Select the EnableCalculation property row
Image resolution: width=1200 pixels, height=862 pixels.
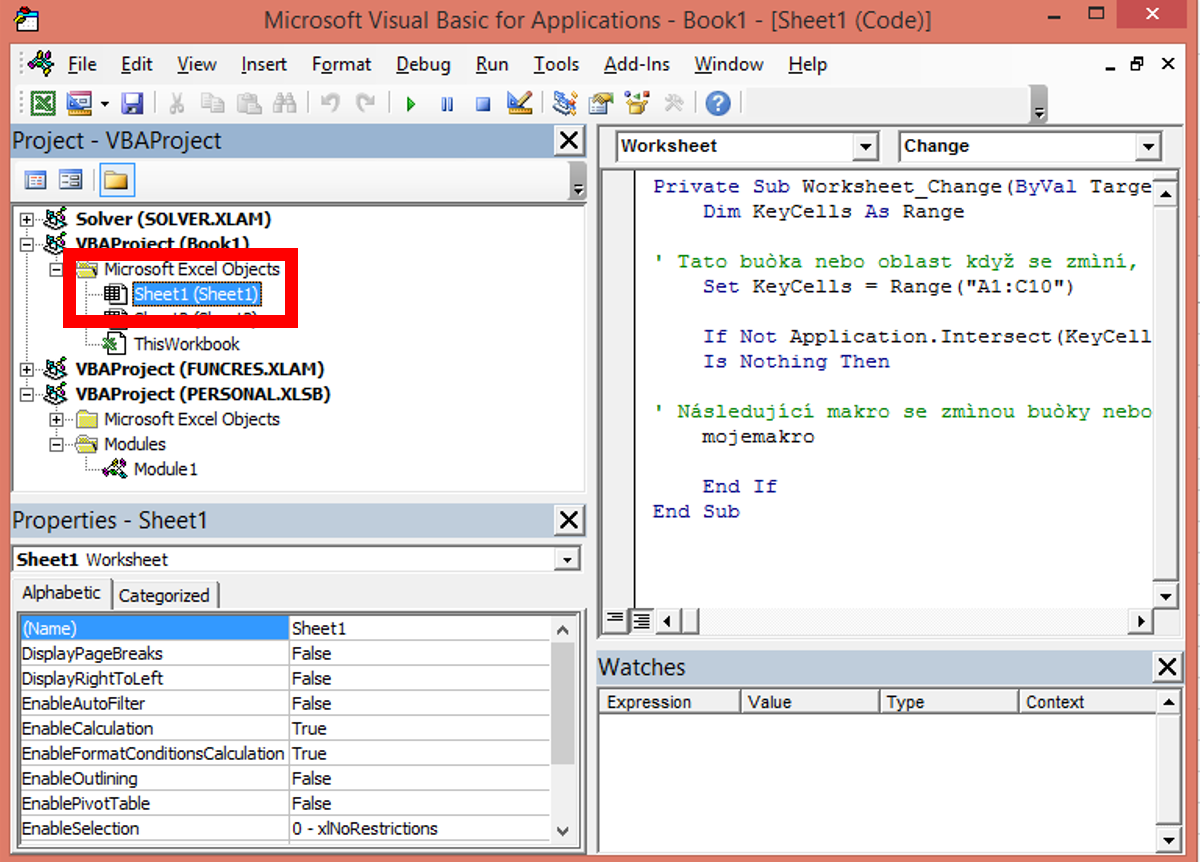click(285, 729)
